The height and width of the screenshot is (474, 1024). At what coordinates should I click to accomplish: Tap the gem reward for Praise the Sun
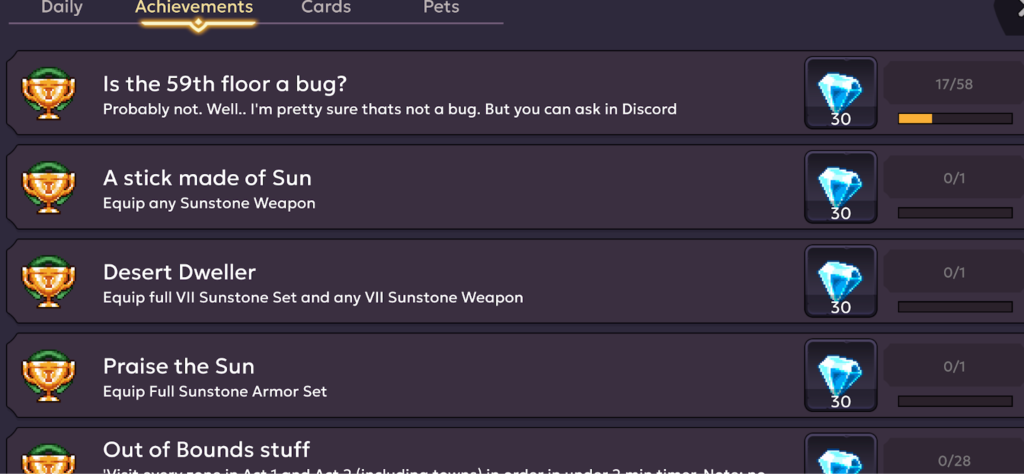[840, 376]
